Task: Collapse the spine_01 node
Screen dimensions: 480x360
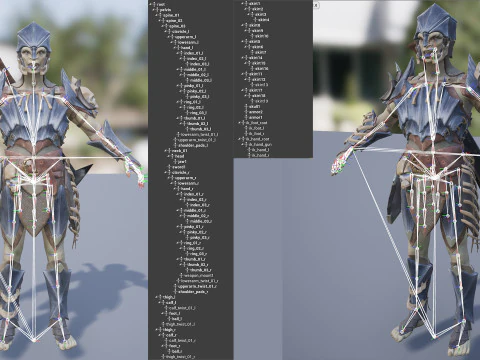Action: [157, 15]
